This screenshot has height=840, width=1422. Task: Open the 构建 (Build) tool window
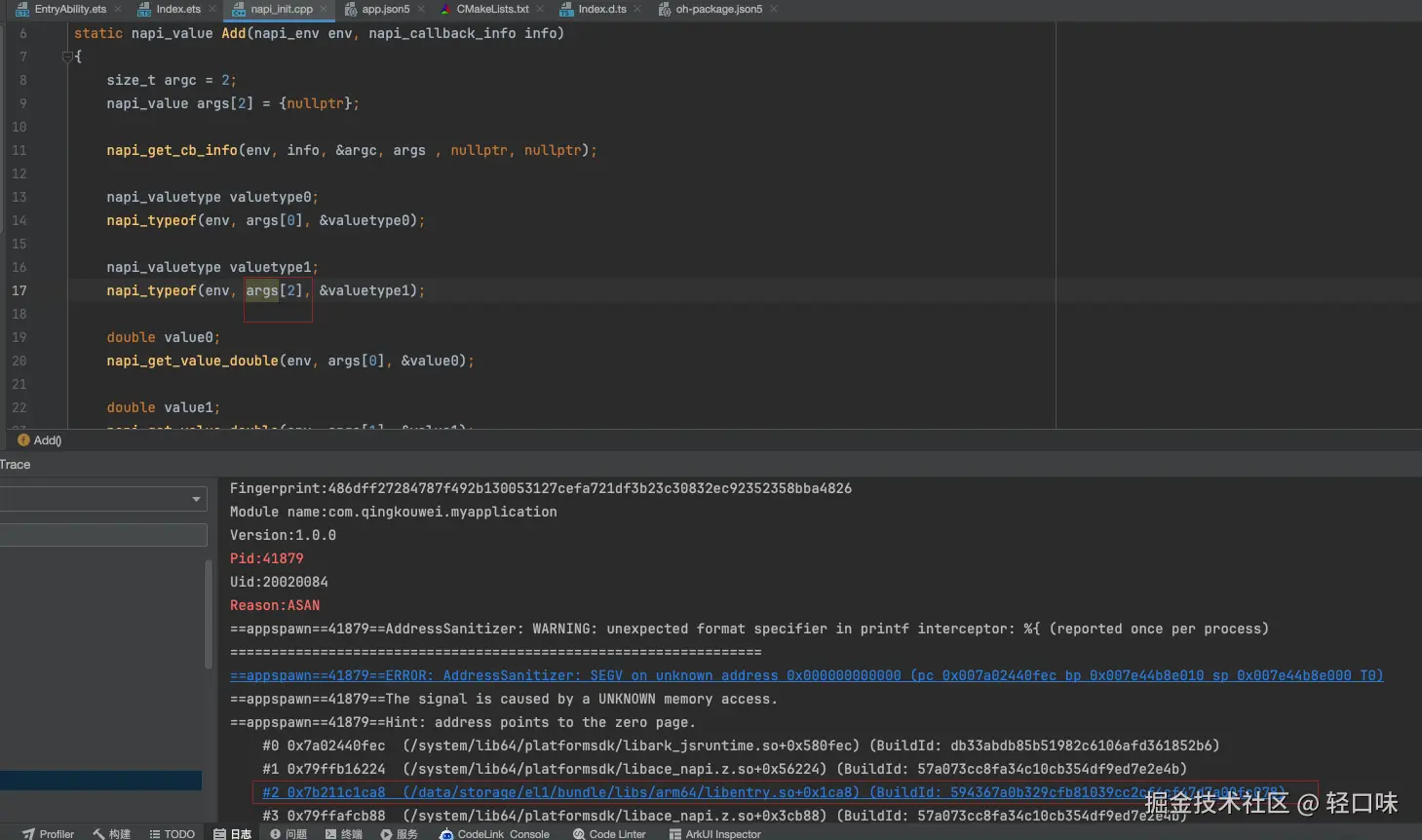(111, 833)
